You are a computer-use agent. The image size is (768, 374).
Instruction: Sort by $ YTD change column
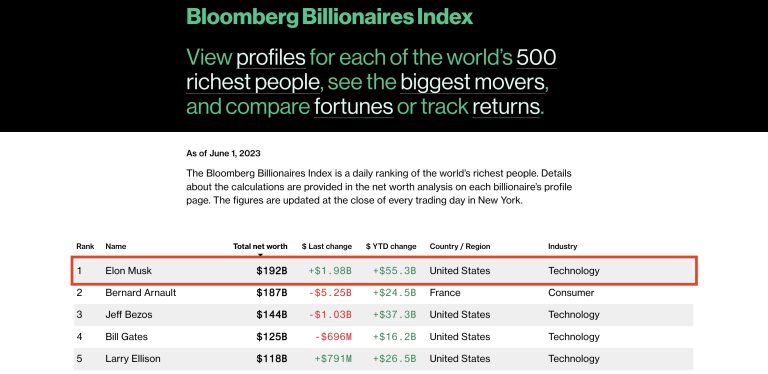tap(391, 246)
